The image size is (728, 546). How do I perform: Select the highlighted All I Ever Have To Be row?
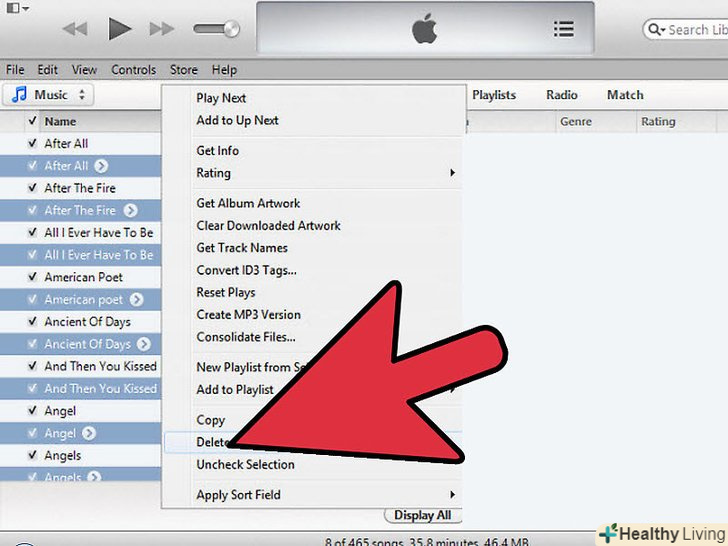(81, 254)
